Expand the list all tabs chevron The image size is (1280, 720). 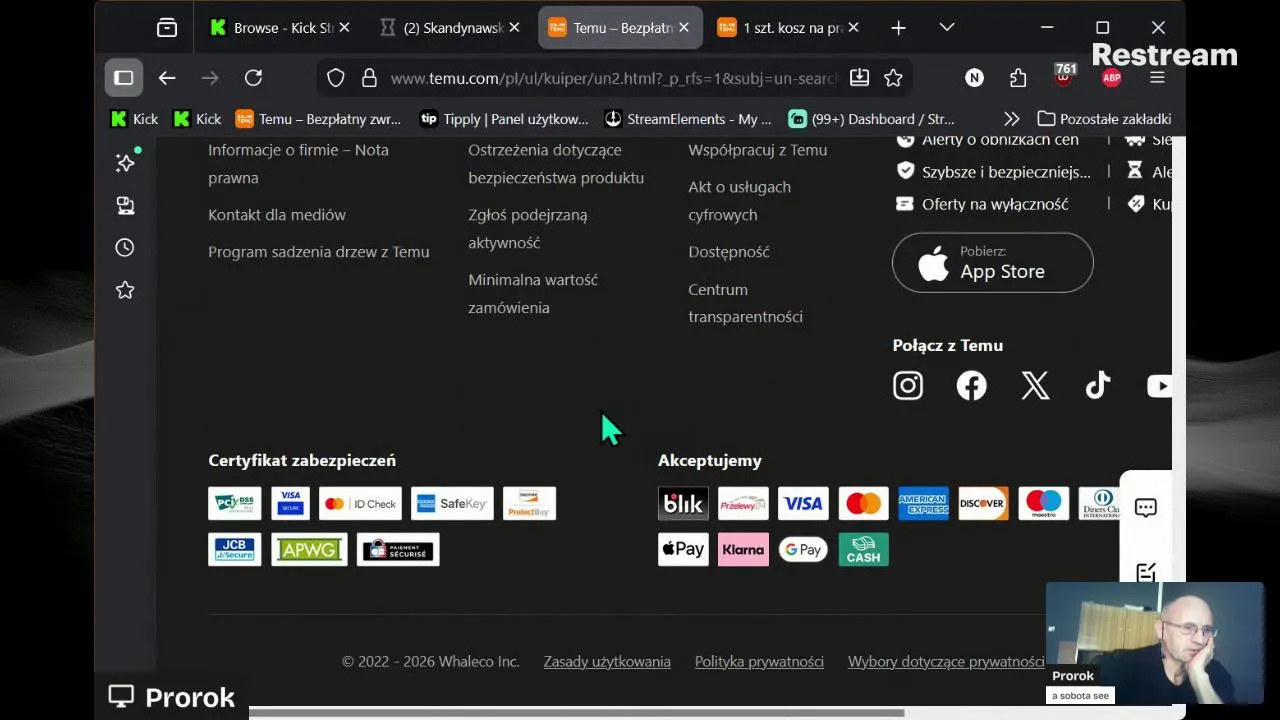[947, 28]
